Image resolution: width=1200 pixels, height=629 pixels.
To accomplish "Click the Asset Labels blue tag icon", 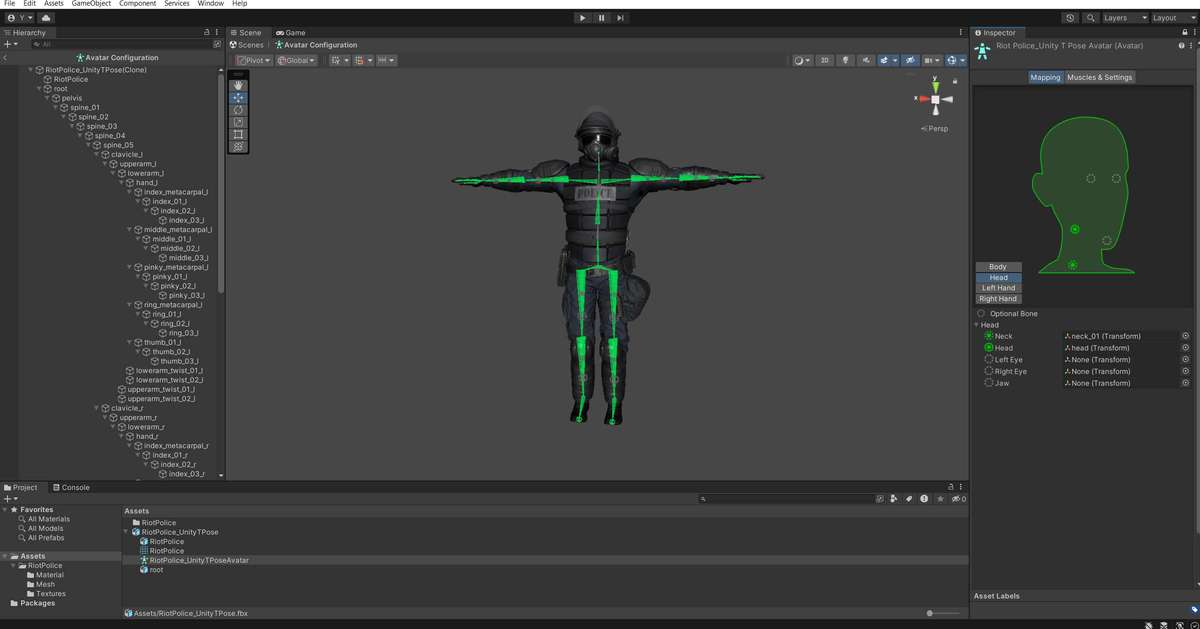I will point(1193,609).
